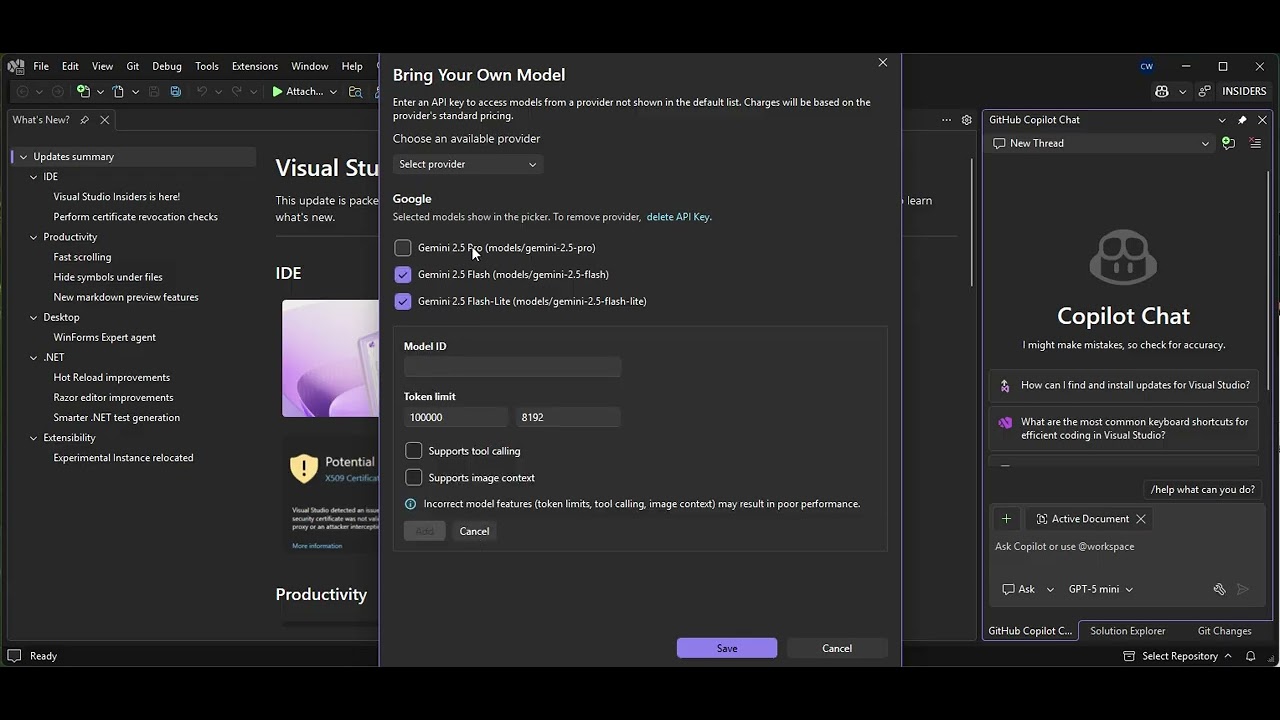Open the Copilot Chat window options chevron
Image resolution: width=1280 pixels, height=720 pixels.
1222,120
